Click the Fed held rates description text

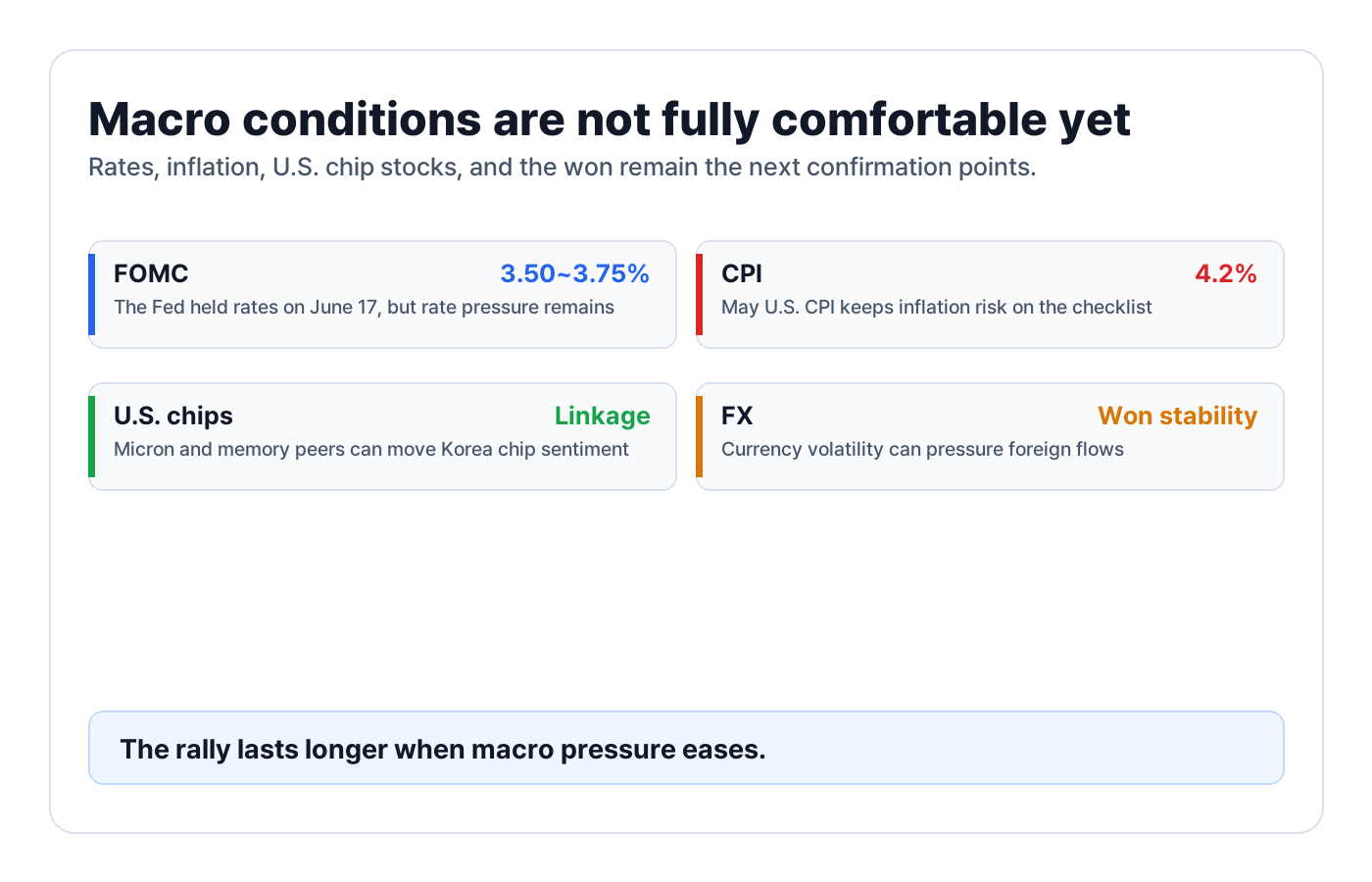[364, 307]
